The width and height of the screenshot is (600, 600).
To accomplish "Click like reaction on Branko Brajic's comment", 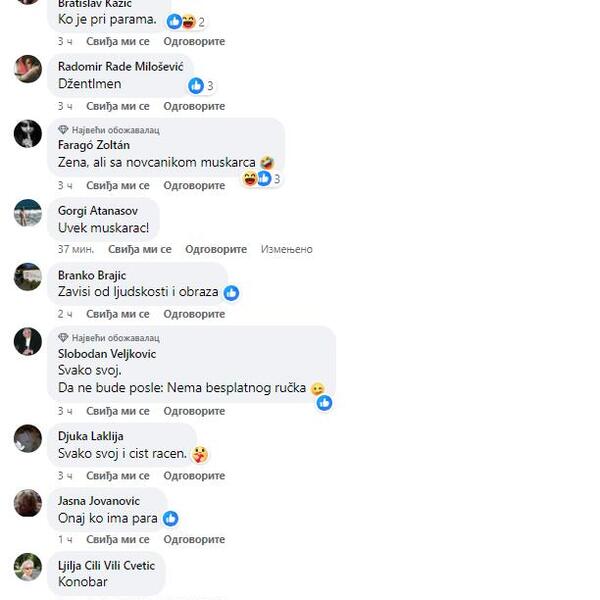I will (231, 293).
